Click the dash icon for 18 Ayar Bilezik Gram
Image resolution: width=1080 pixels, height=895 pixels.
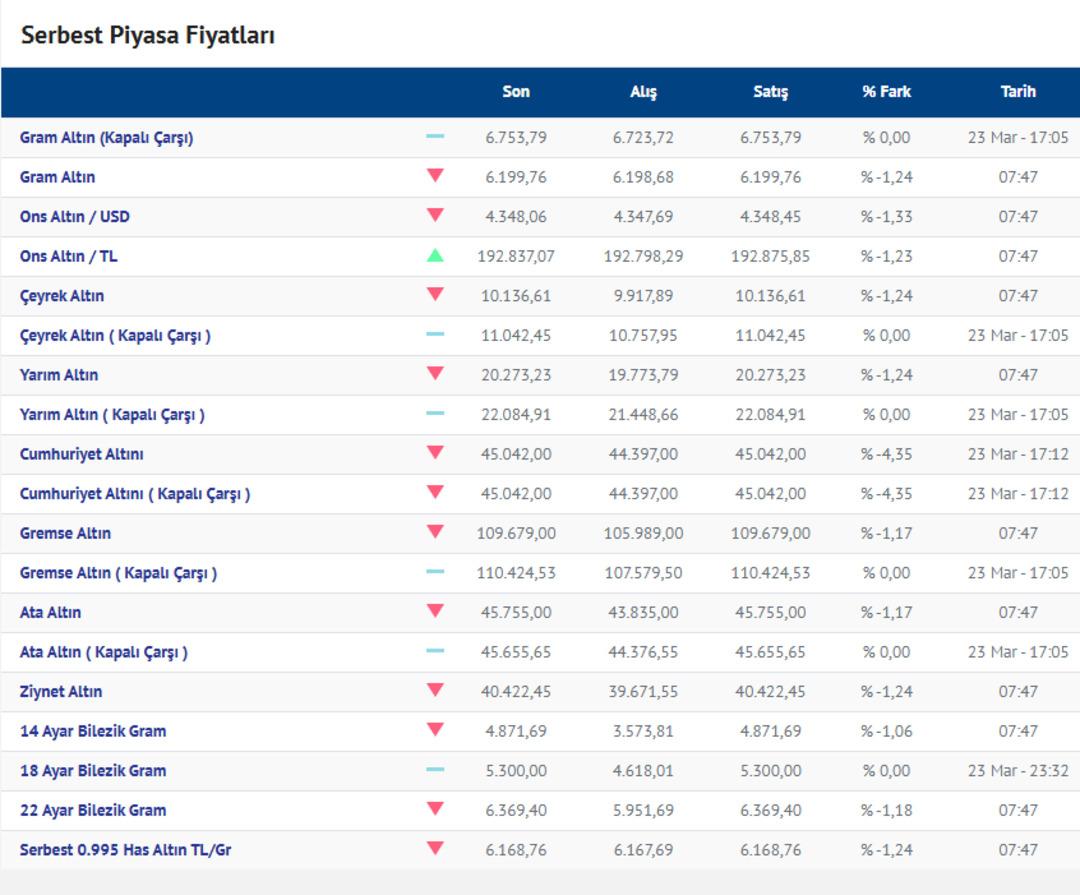click(435, 770)
